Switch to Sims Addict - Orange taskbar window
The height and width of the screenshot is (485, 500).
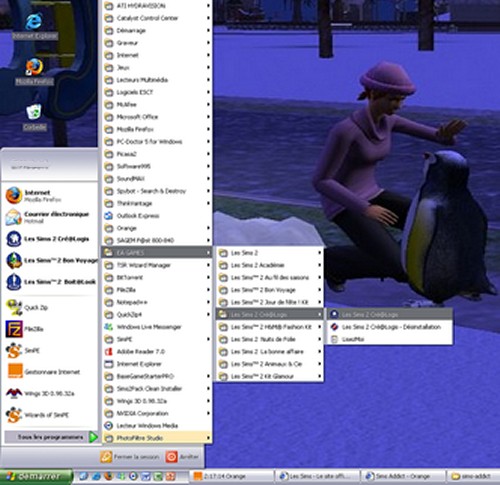click(x=403, y=476)
